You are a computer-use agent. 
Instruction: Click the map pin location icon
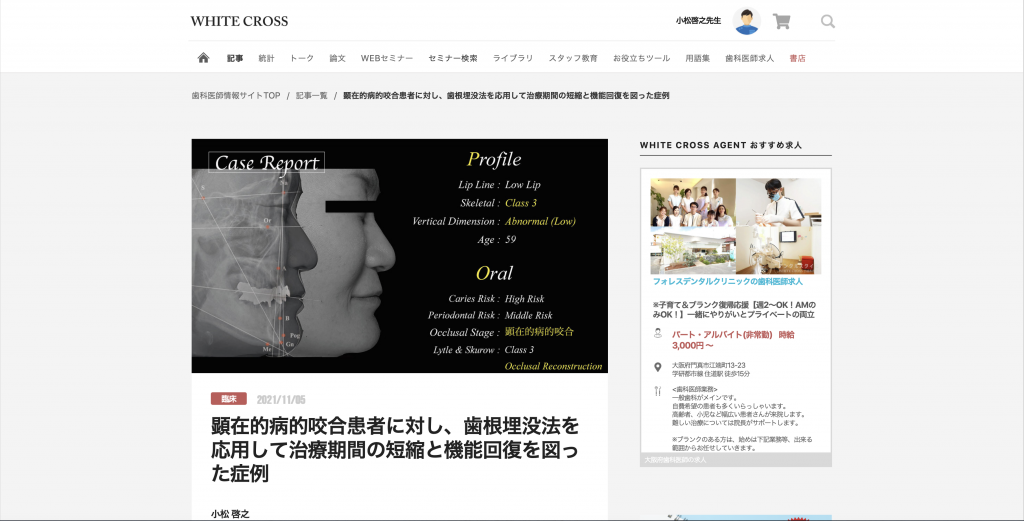(x=658, y=368)
